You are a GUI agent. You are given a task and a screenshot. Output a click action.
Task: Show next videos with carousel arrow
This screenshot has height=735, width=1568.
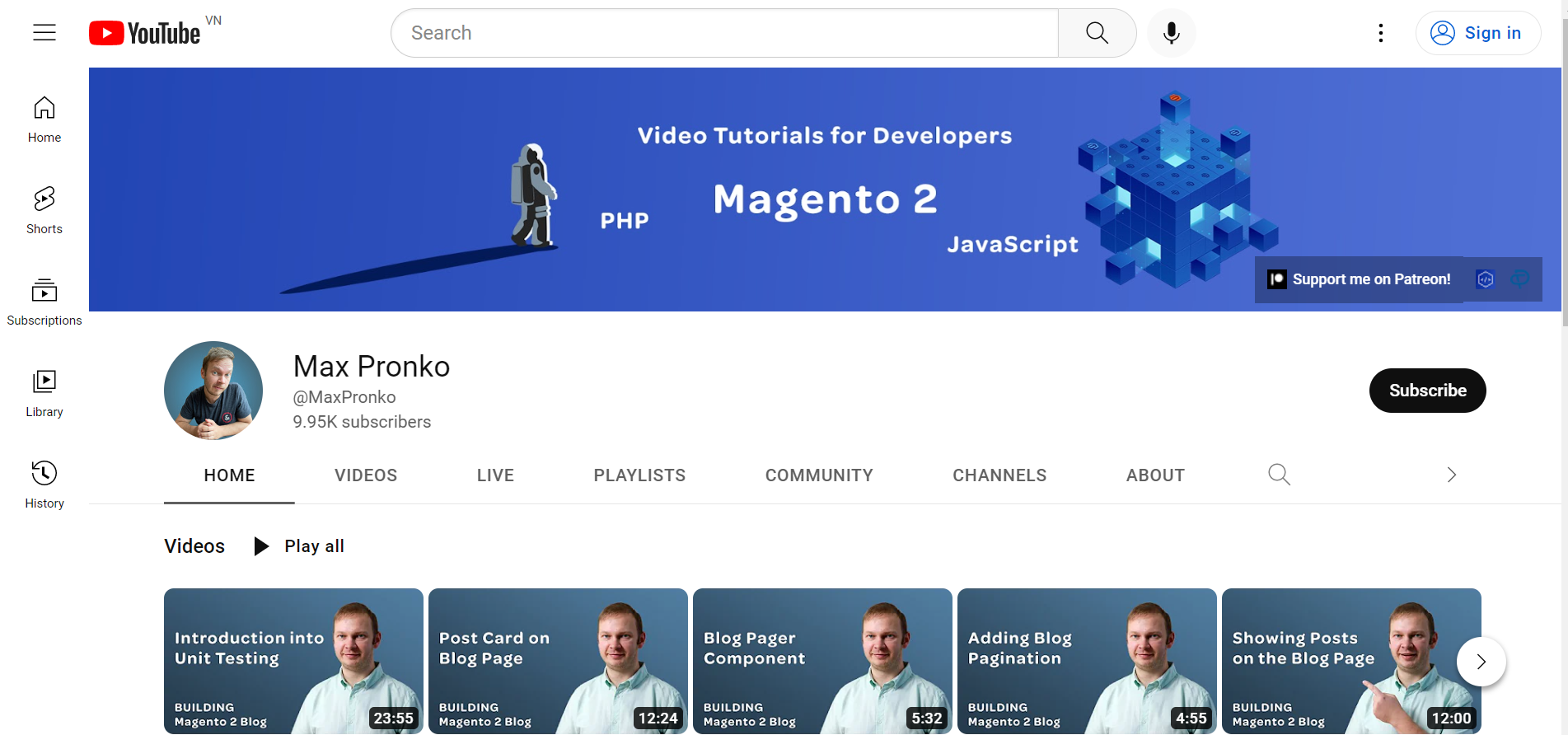tap(1481, 662)
